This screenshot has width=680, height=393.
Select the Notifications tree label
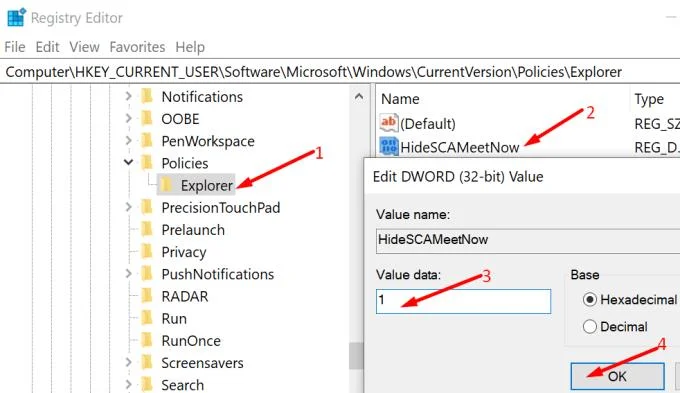[202, 97]
